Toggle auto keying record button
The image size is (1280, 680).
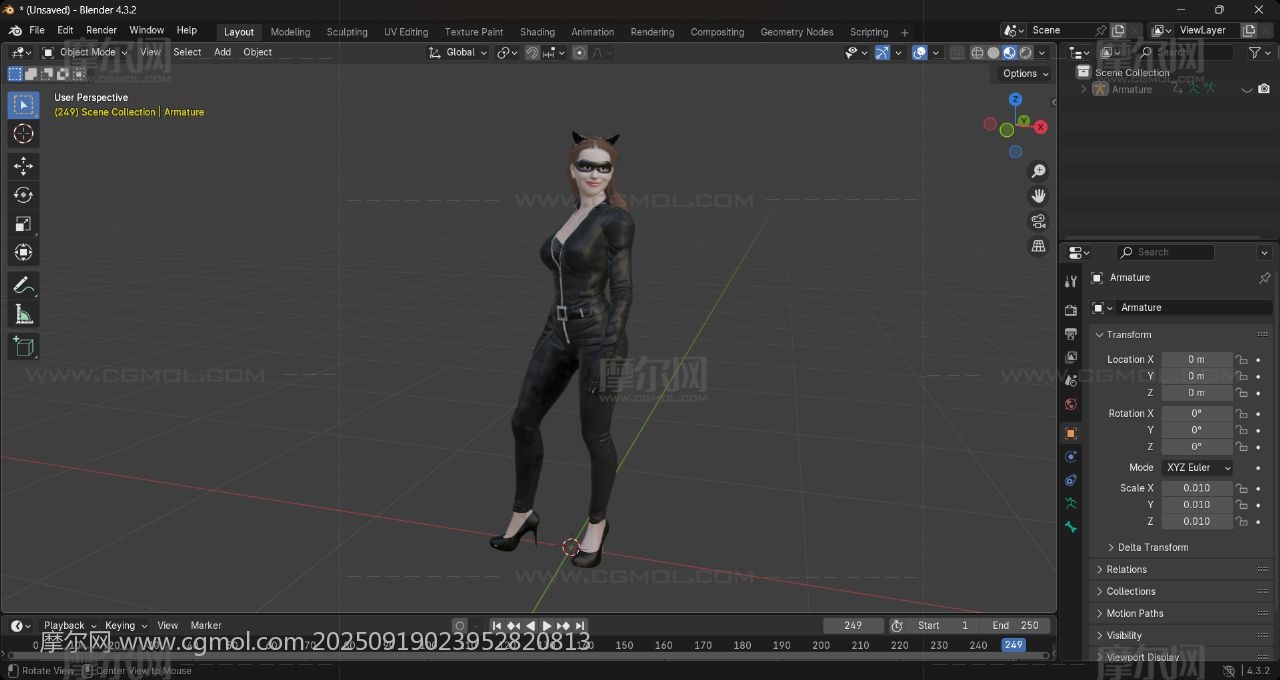coord(460,626)
